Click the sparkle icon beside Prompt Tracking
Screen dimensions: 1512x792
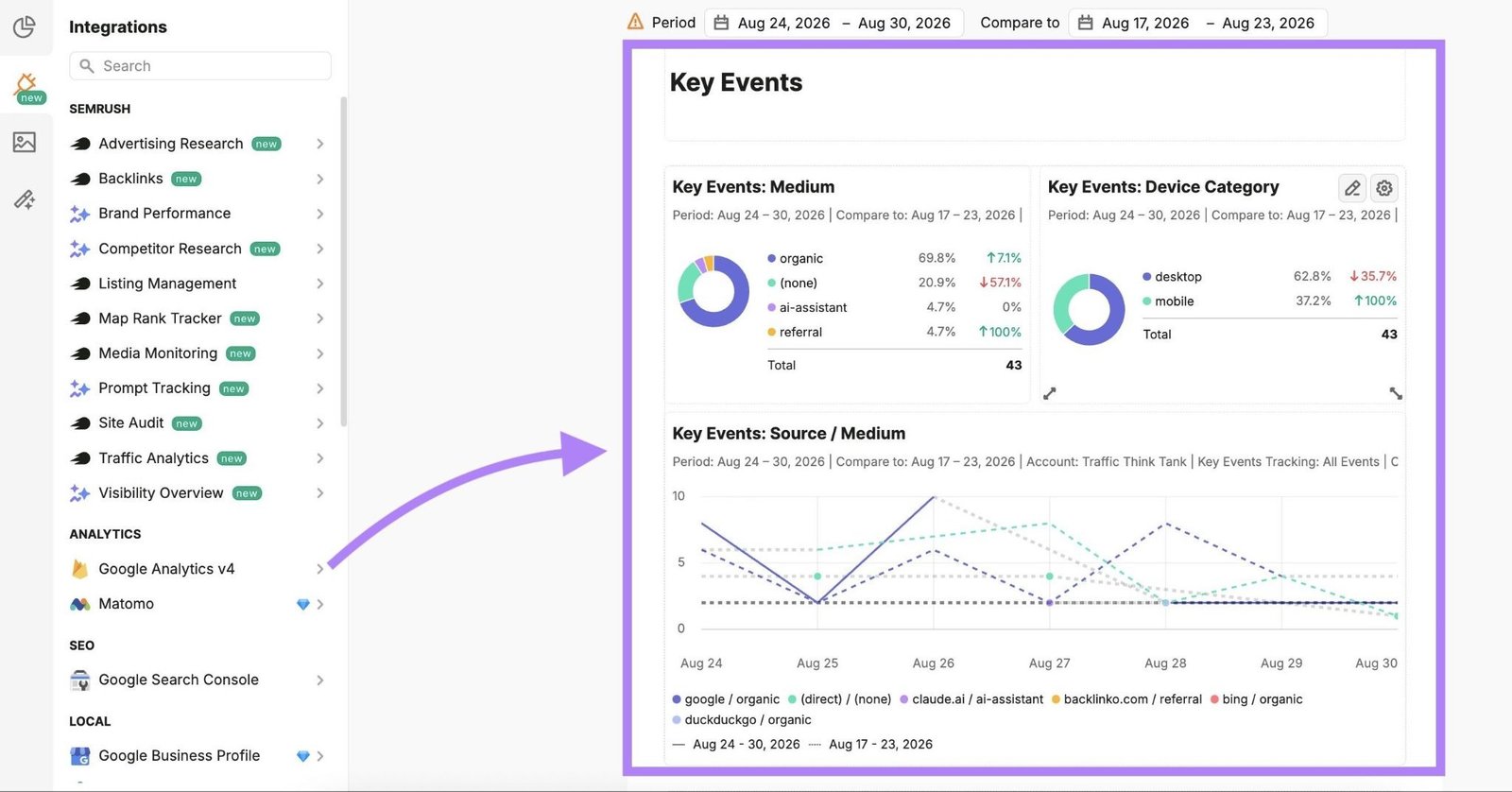[80, 388]
